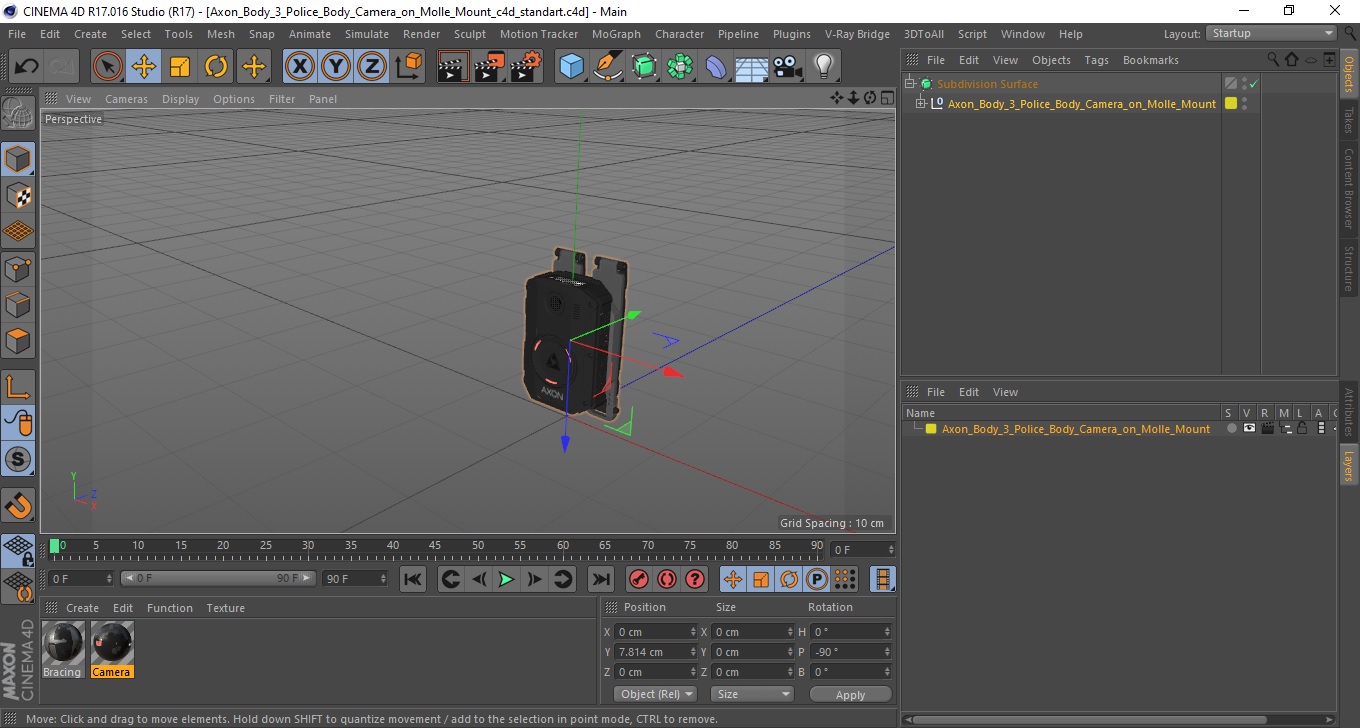This screenshot has height=728, width=1360.
Task: Add a Floor environment object
Action: (752, 67)
